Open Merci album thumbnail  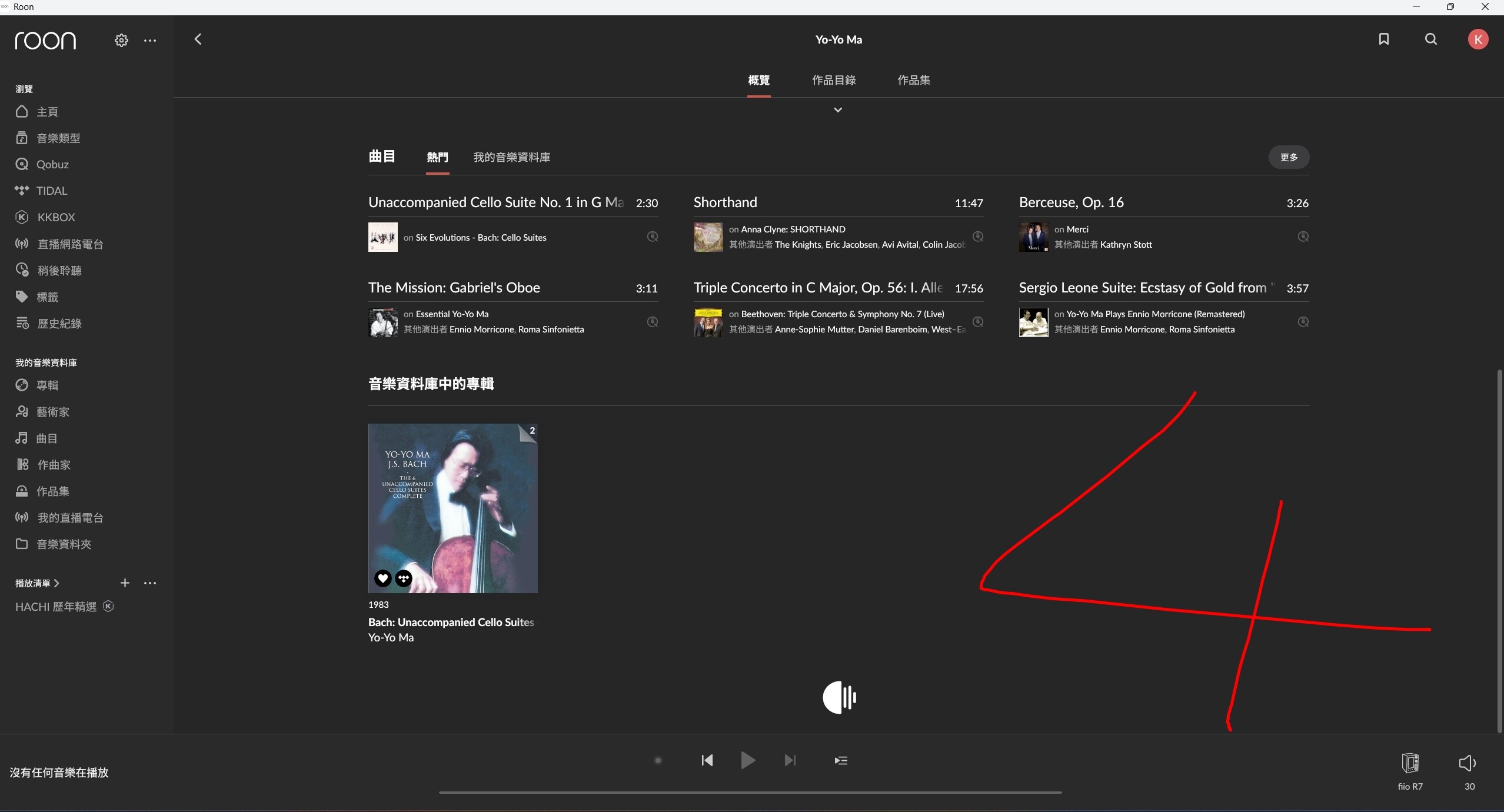(1033, 237)
